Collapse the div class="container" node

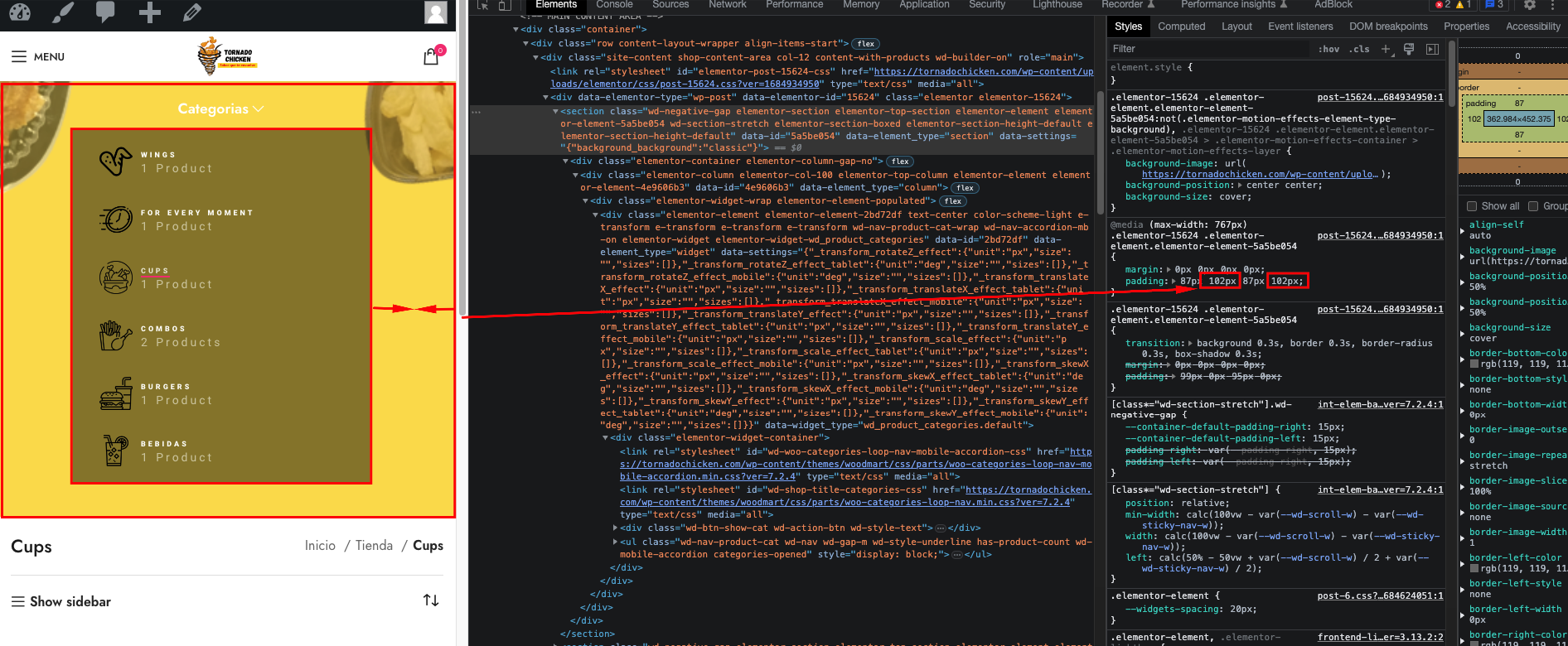point(516,30)
